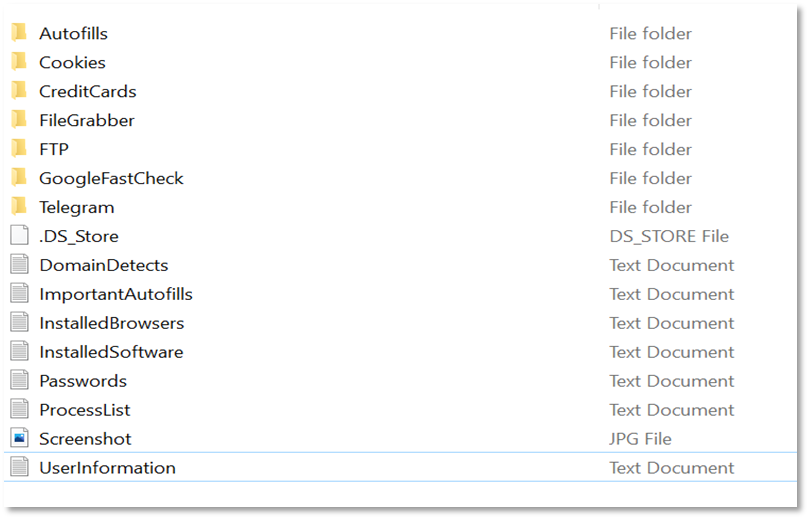Select the ProcessList file name
The height and width of the screenshot is (520, 810).
coord(85,409)
